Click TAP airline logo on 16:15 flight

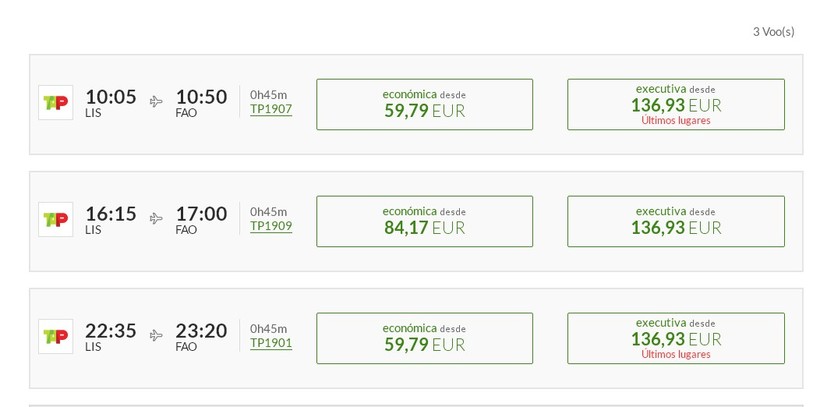click(55, 220)
